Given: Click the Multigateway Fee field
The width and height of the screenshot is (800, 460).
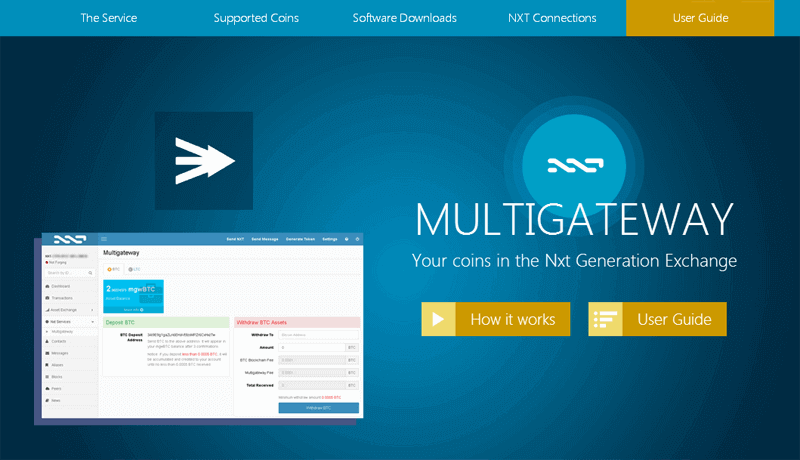Looking at the screenshot, I should click(x=312, y=373).
